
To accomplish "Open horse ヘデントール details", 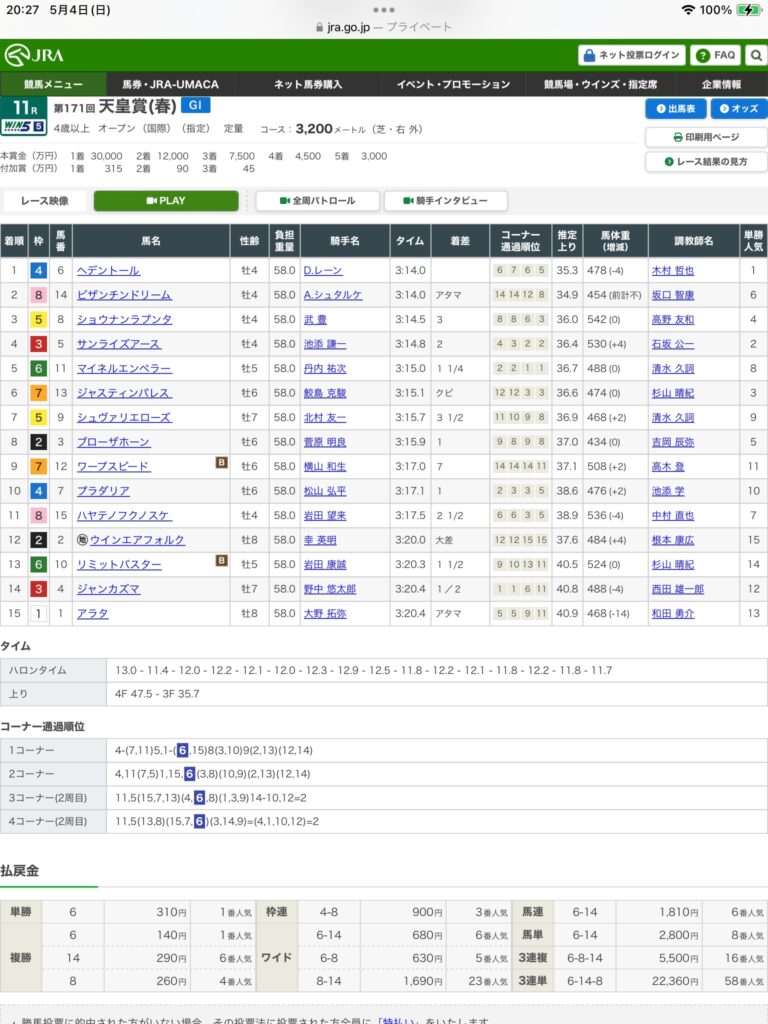I will point(108,270).
